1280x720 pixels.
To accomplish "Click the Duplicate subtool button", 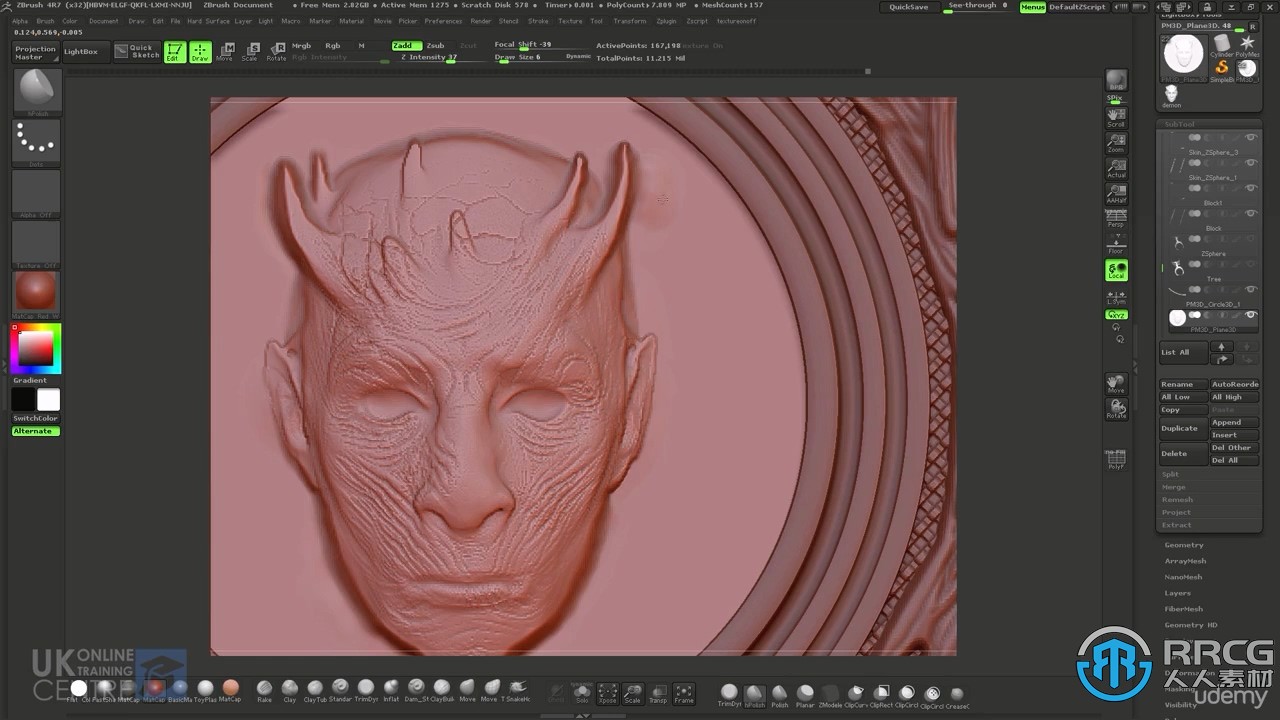I will coord(1183,428).
